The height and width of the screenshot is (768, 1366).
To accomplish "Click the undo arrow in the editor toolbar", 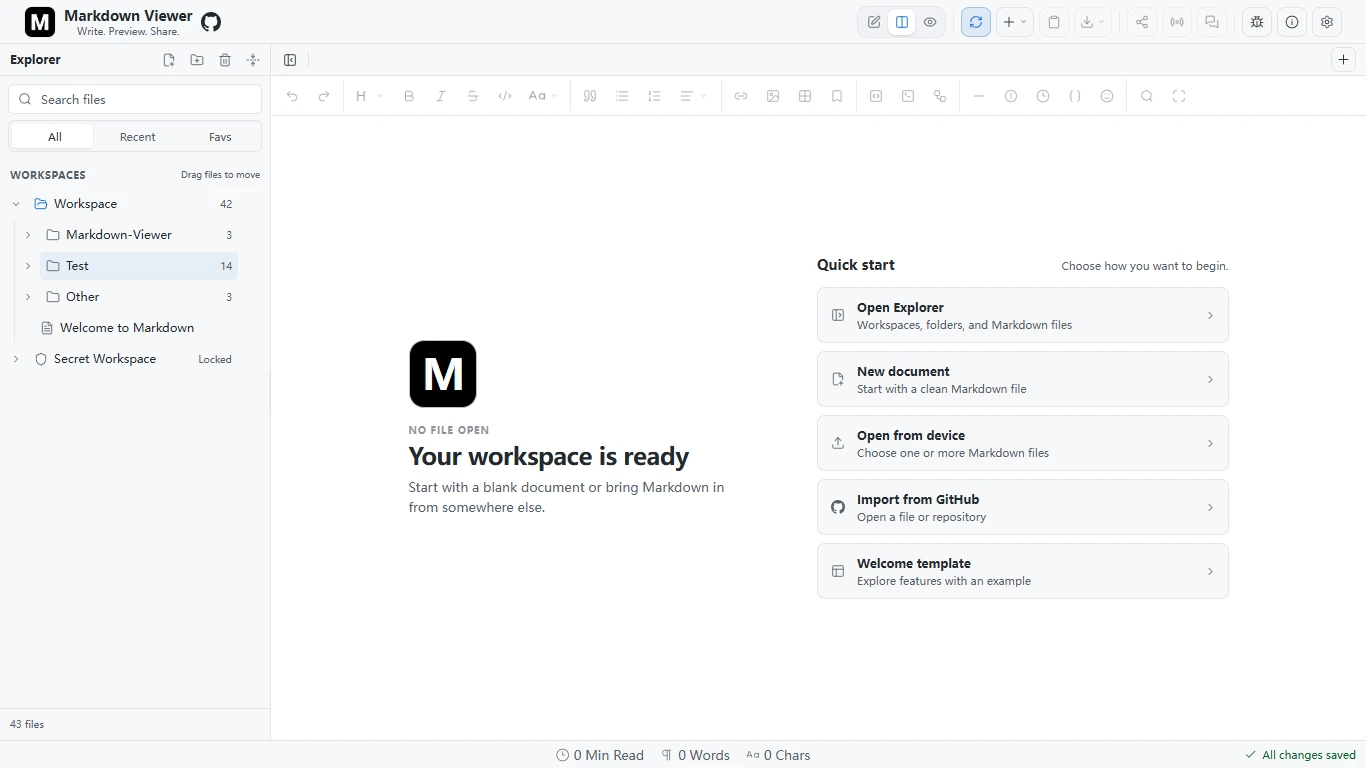I will pyautogui.click(x=292, y=96).
